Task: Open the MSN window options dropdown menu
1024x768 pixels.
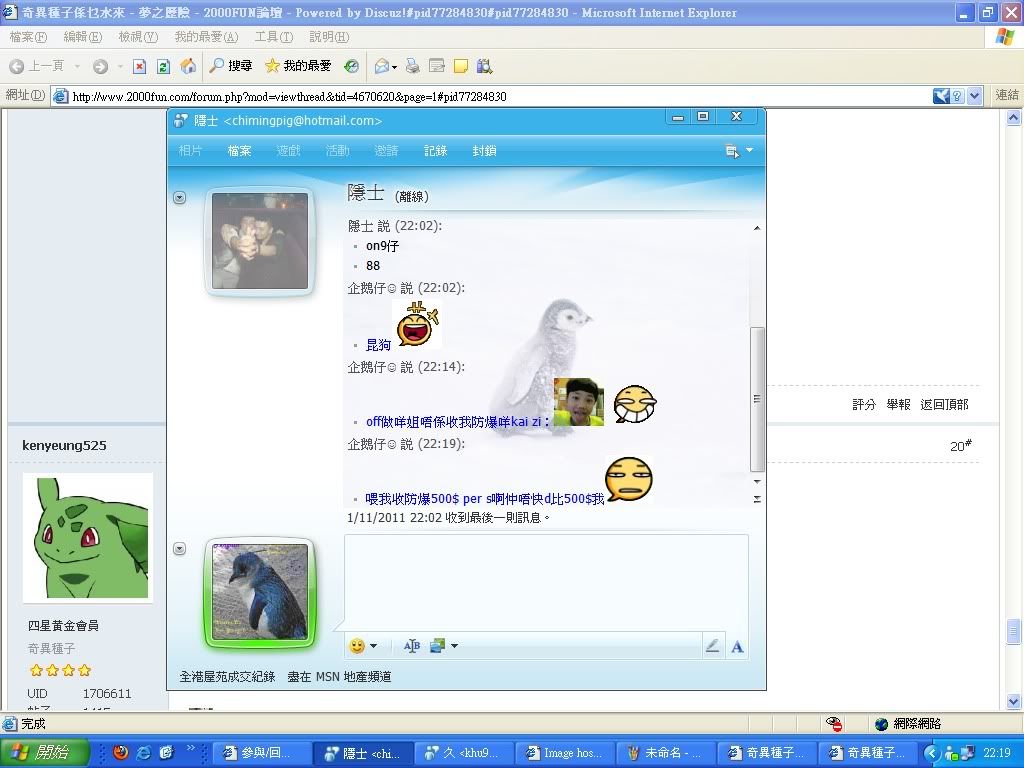Action: click(x=739, y=151)
